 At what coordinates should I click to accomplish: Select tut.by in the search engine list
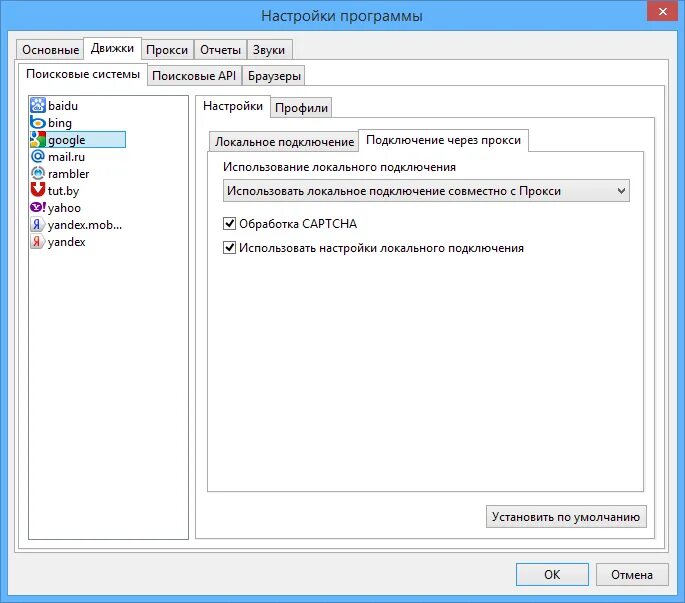coord(63,191)
